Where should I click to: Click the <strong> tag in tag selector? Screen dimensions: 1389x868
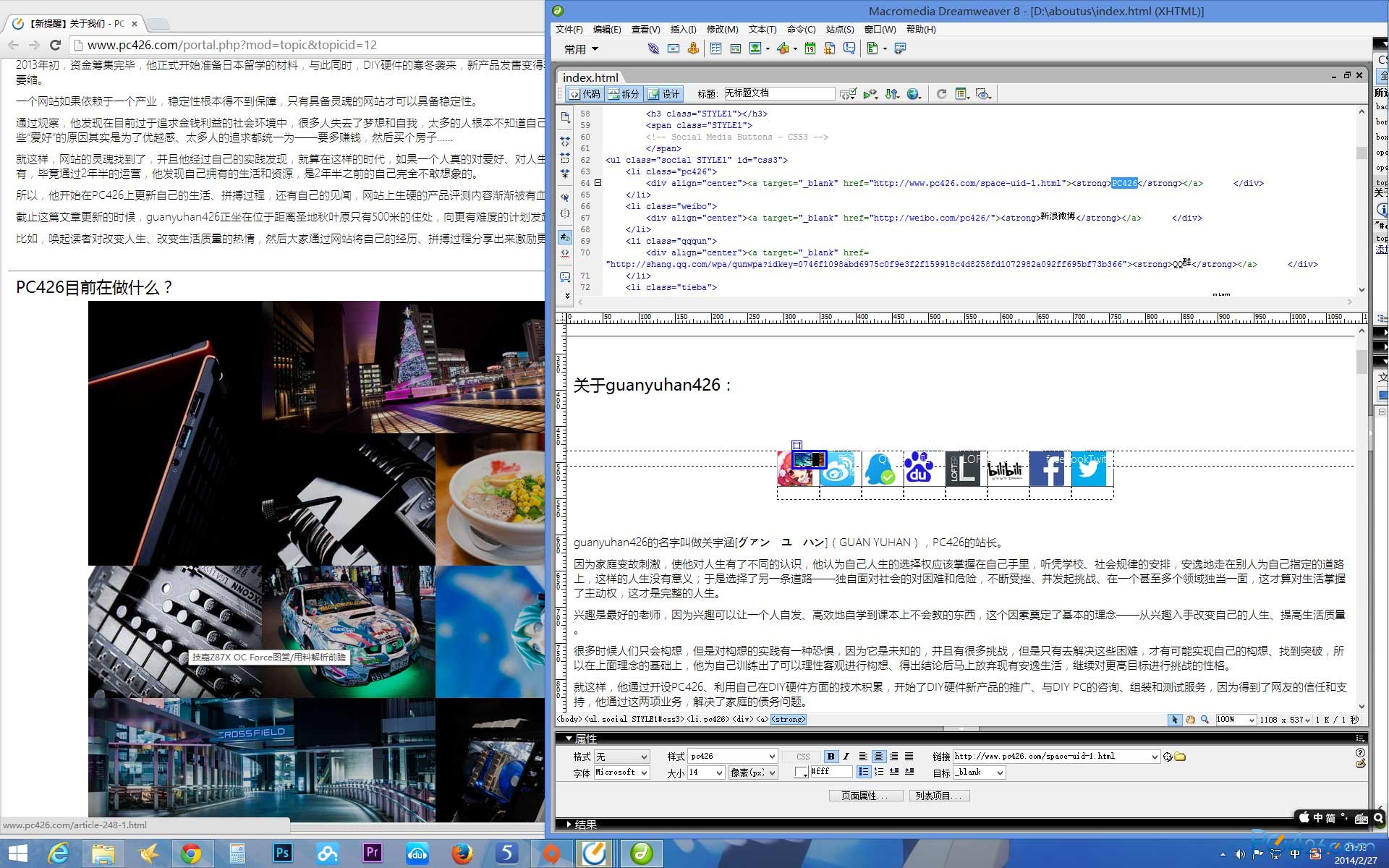click(x=789, y=720)
